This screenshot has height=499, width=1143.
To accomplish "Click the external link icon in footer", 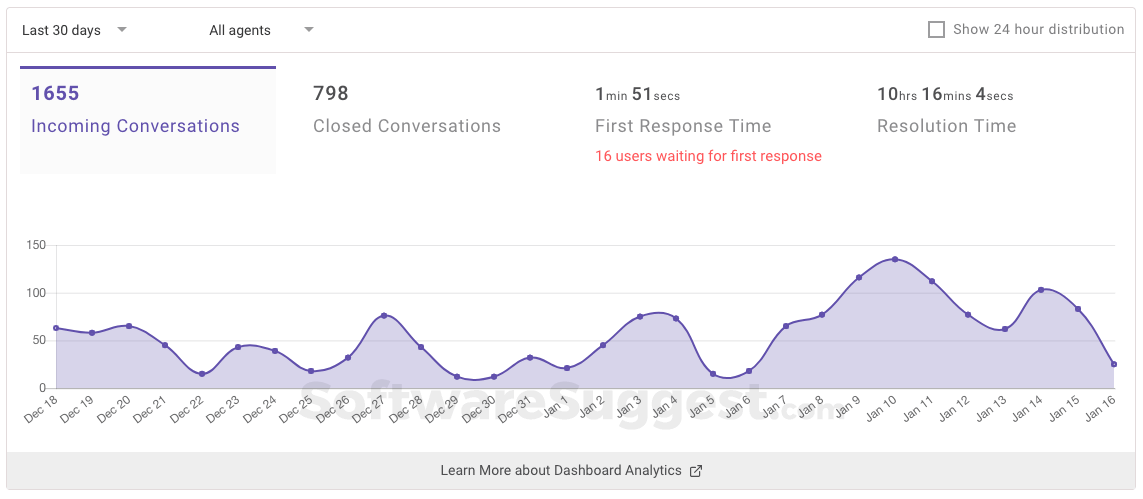I will (696, 470).
